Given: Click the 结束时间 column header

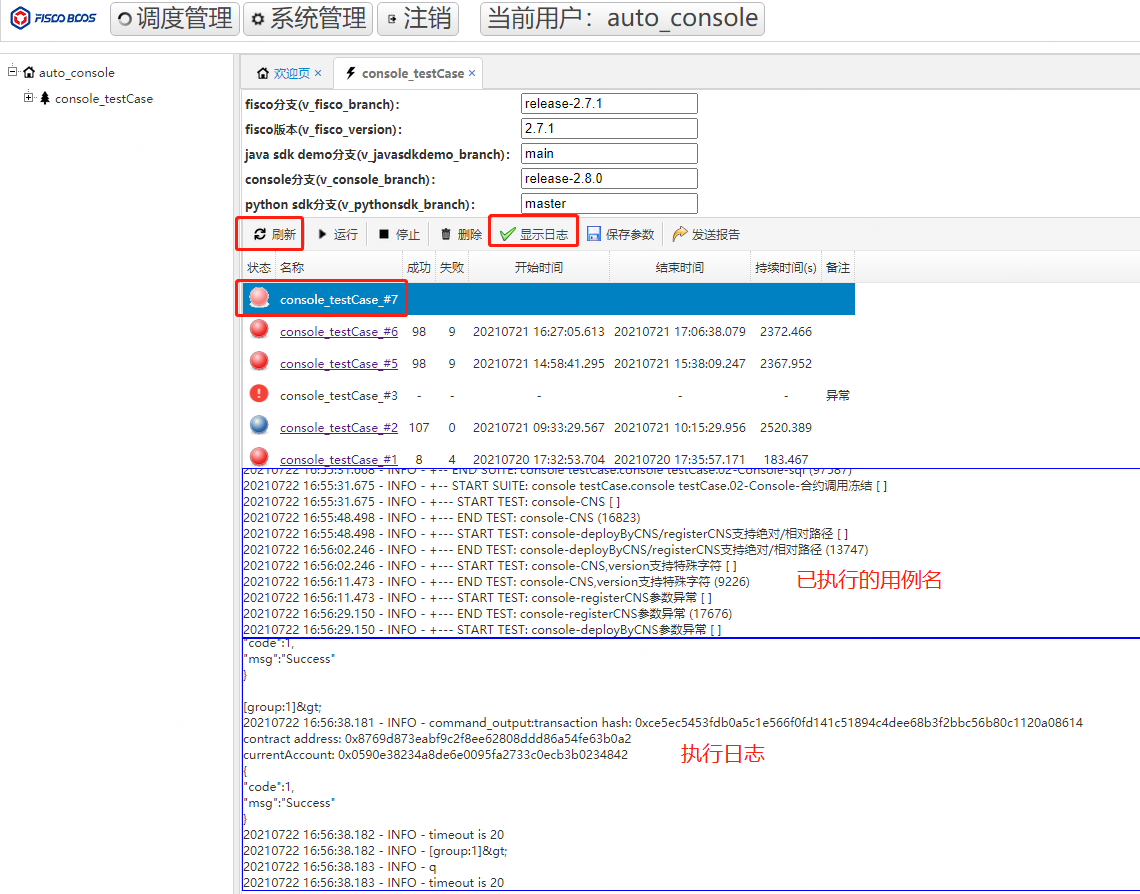Looking at the screenshot, I should (x=680, y=267).
